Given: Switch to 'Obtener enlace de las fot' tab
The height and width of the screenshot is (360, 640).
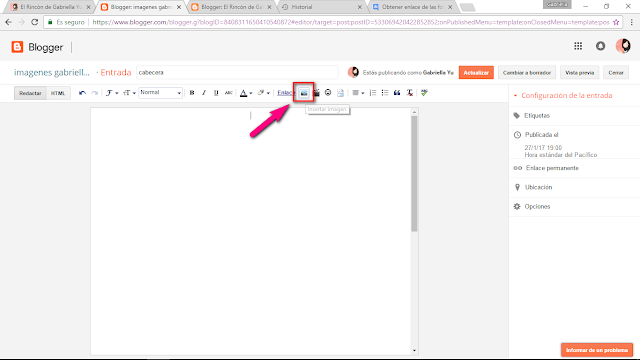Looking at the screenshot, I should click(413, 7).
